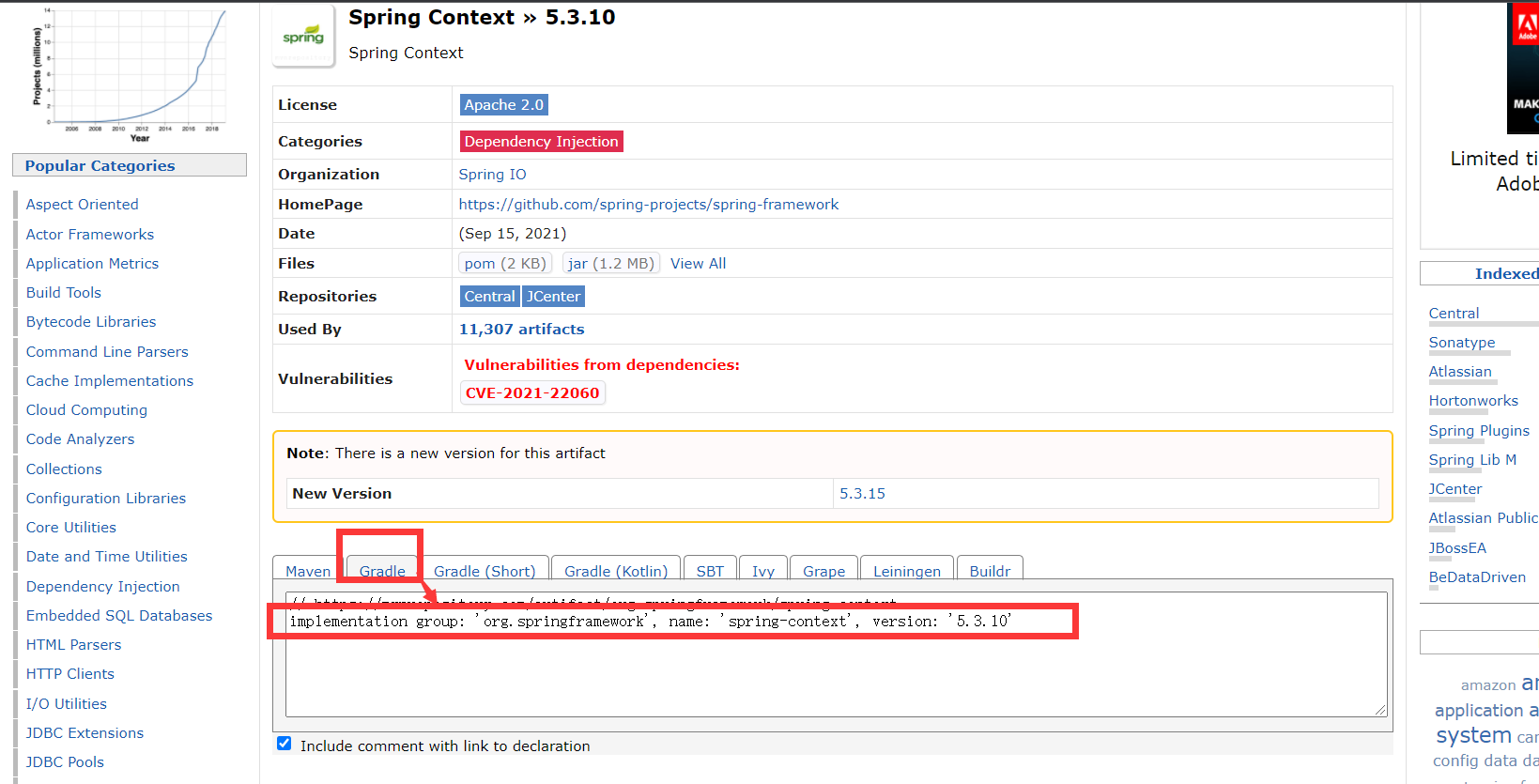The height and width of the screenshot is (784, 1539).
Task: Open HTML Parsers category
Action: coord(74,645)
